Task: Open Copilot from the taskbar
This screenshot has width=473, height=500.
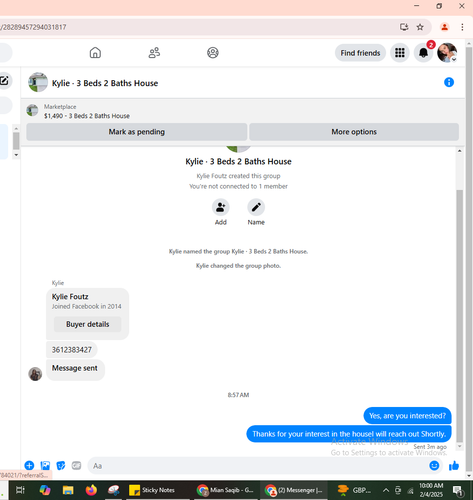Action: (45, 490)
